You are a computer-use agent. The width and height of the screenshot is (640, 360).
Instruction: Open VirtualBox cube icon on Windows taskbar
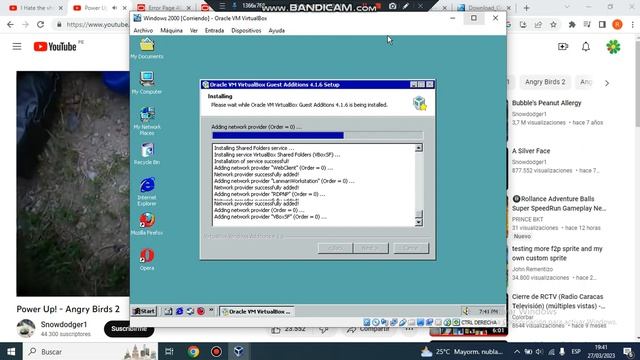[x=239, y=351]
